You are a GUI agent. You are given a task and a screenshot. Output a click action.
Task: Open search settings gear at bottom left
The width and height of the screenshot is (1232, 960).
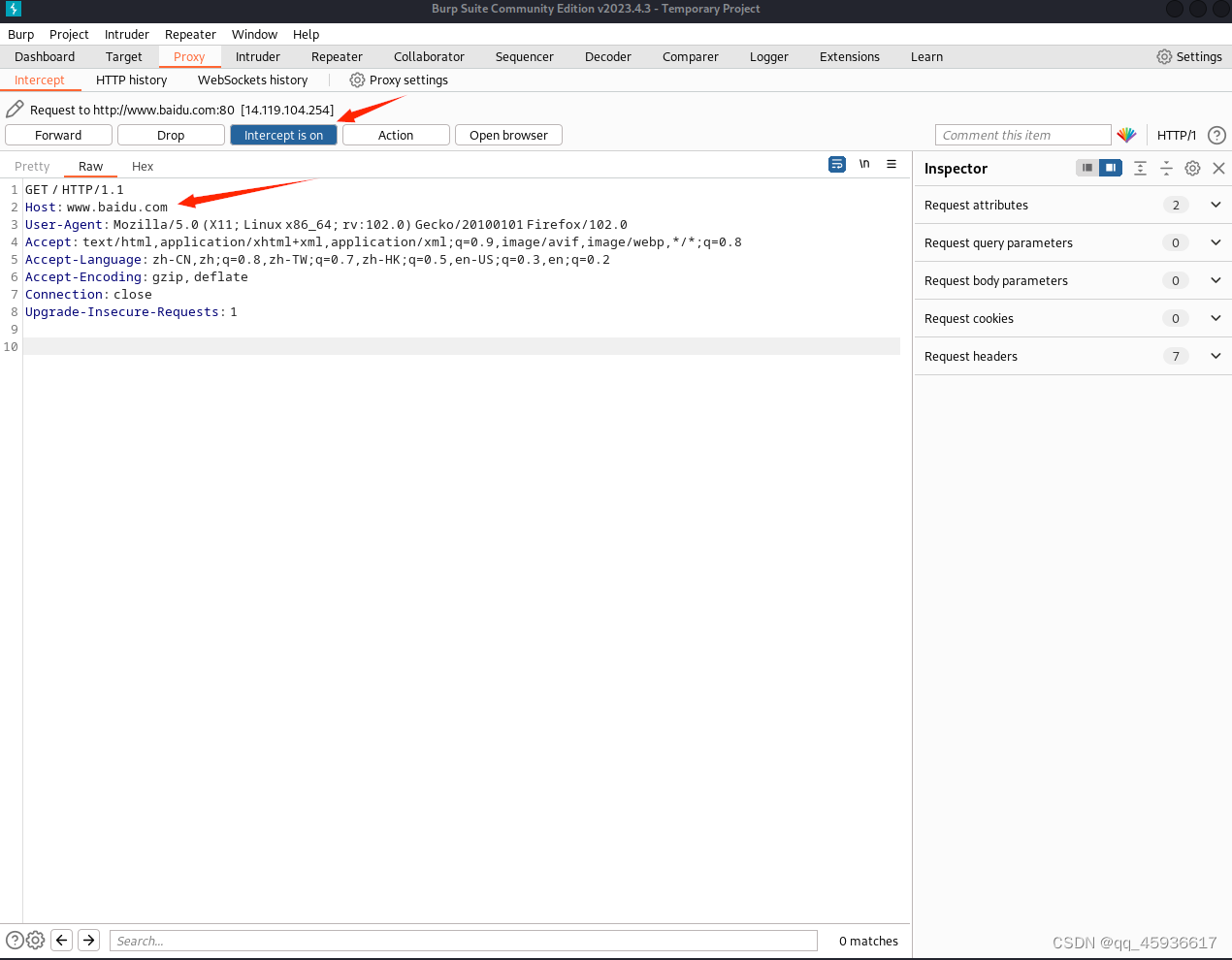[x=36, y=940]
